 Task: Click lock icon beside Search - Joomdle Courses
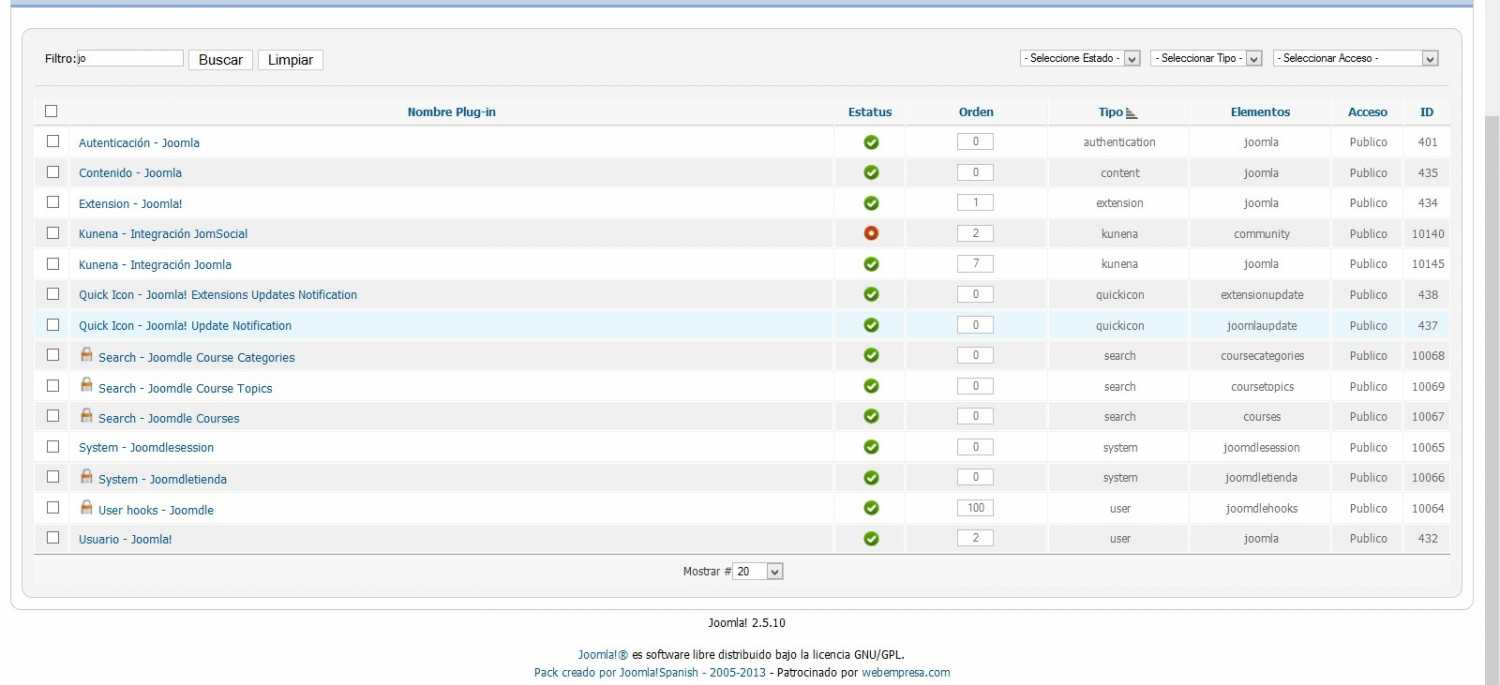pos(86,415)
